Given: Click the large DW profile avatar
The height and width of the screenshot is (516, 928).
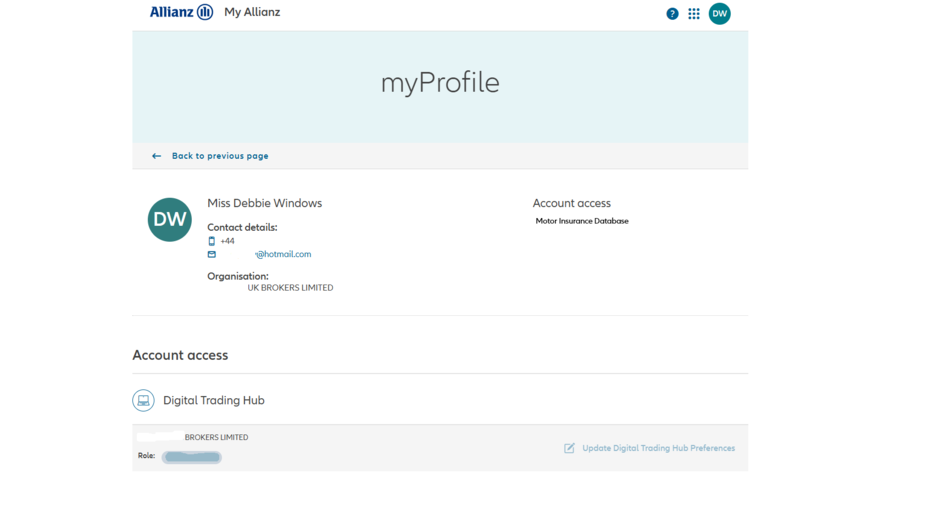Looking at the screenshot, I should (x=169, y=220).
